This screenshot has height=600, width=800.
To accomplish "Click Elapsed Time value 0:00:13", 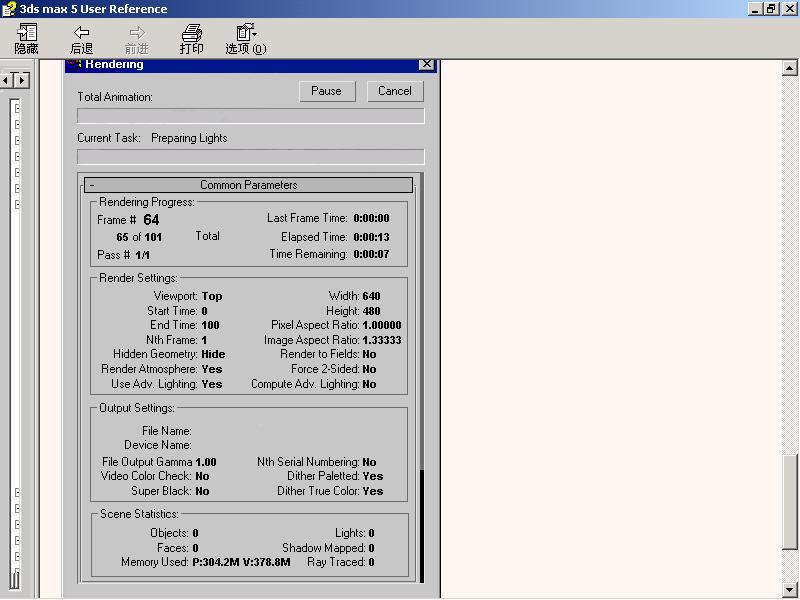I will click(371, 237).
